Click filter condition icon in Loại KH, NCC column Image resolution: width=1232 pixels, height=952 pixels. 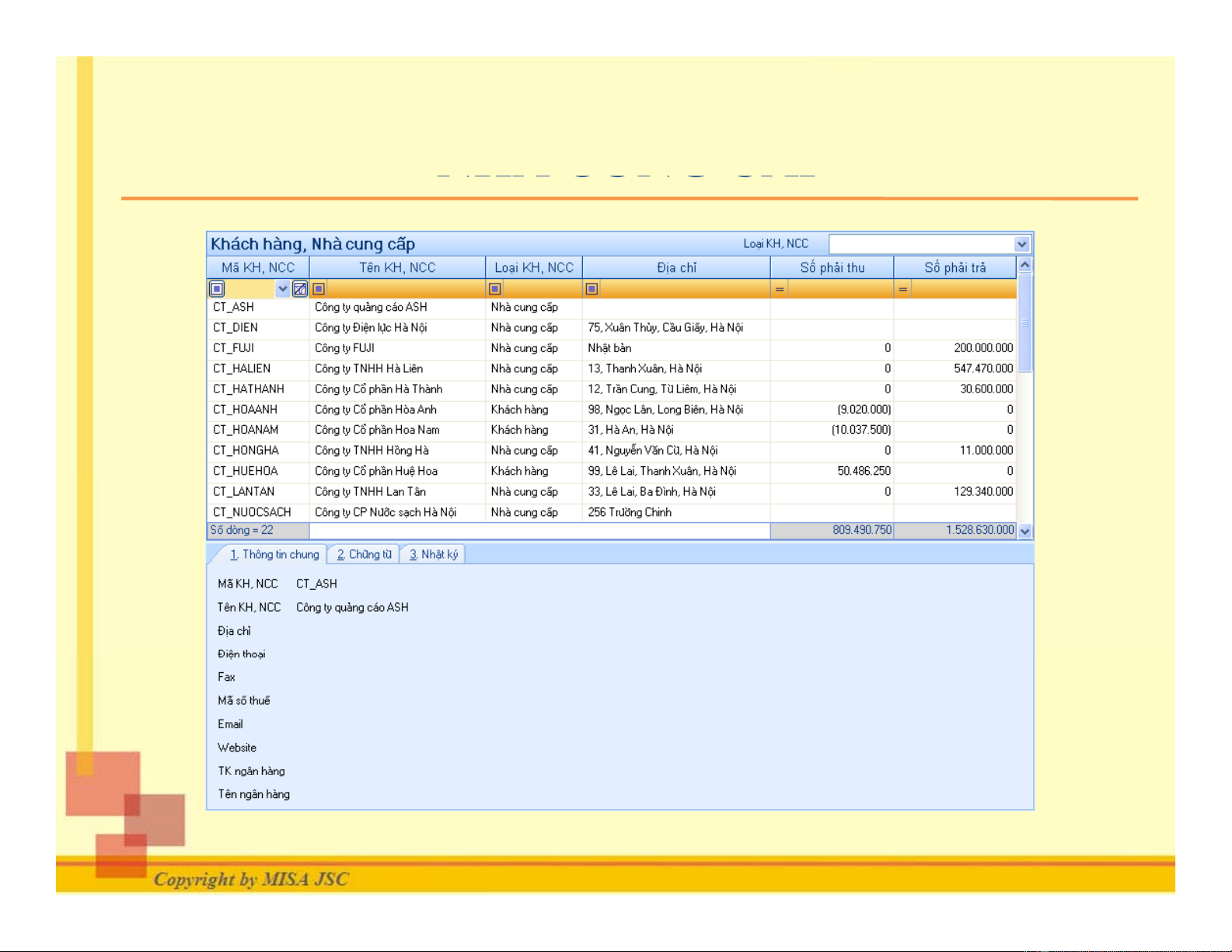click(495, 289)
